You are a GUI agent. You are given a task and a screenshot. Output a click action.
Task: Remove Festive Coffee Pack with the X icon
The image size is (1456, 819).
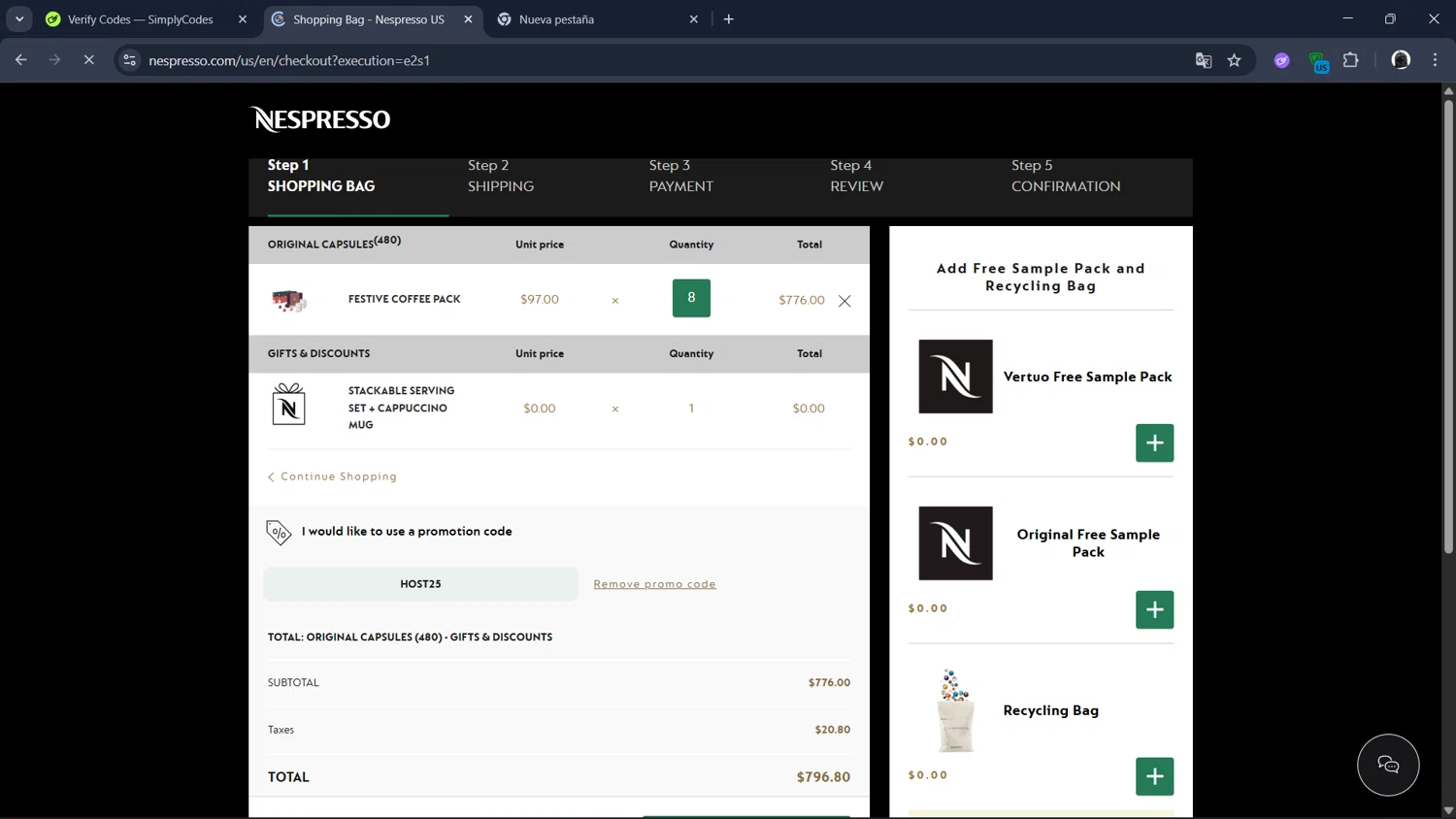point(844,301)
